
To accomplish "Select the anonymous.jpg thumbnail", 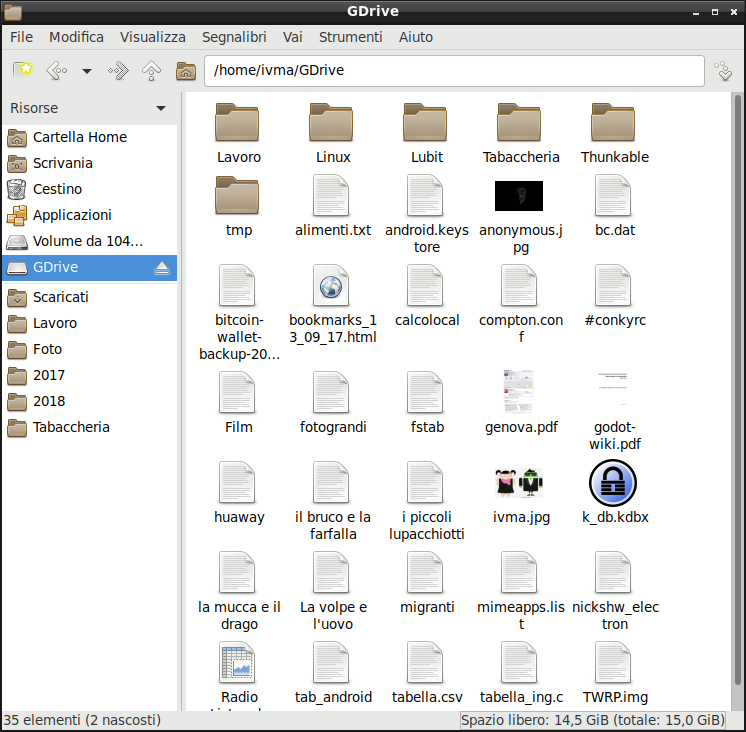I will [x=519, y=196].
